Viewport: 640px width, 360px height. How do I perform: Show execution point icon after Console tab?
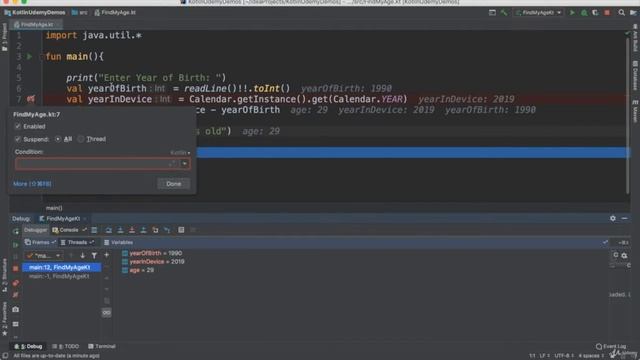[x=94, y=230]
